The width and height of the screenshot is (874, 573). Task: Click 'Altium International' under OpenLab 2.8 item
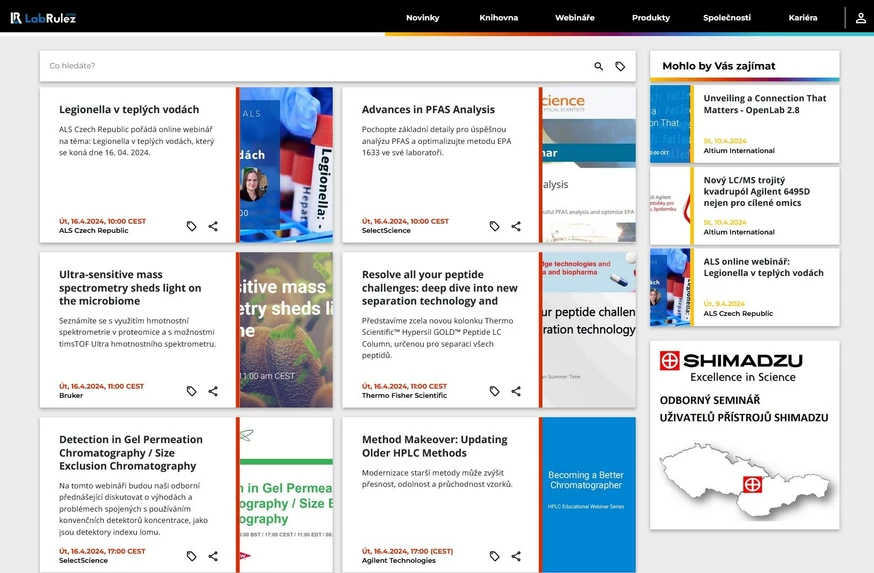tap(739, 150)
